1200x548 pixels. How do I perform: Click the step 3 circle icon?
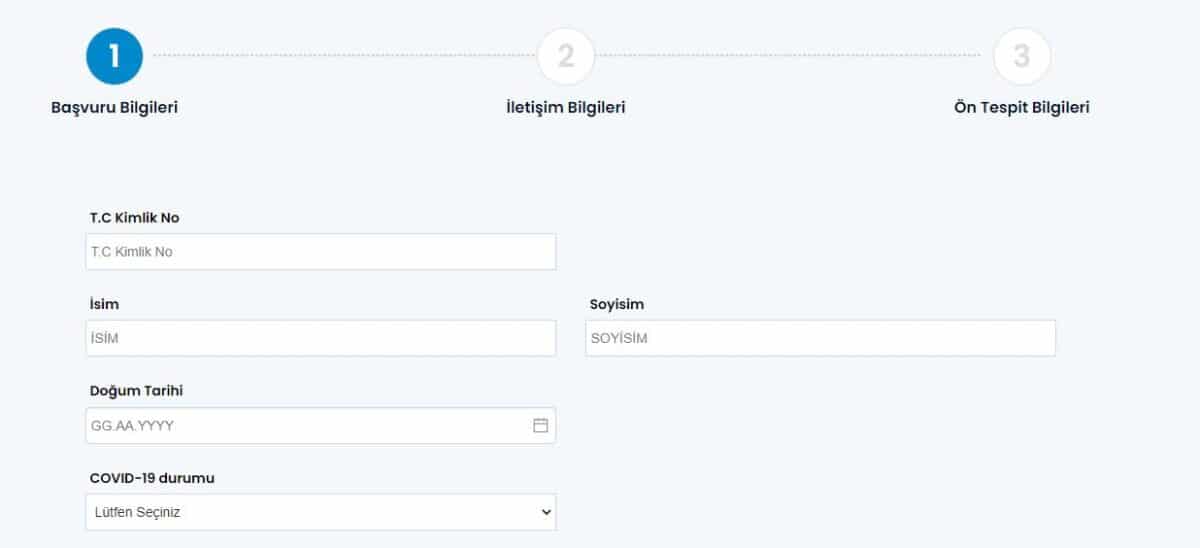[x=1021, y=56]
